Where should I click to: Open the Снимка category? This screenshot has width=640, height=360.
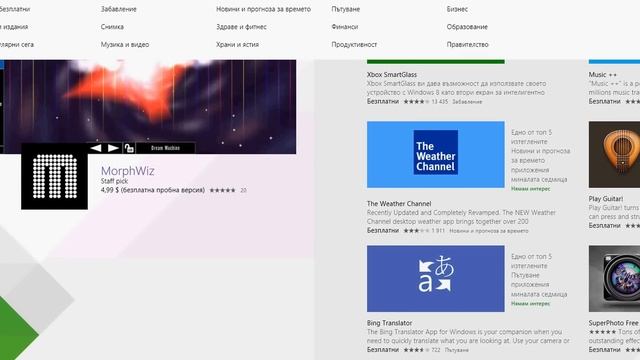[x=112, y=27]
